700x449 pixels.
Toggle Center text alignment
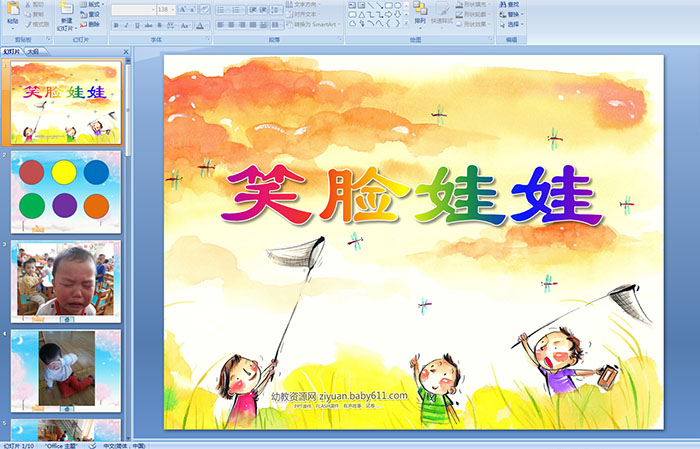coord(231,25)
